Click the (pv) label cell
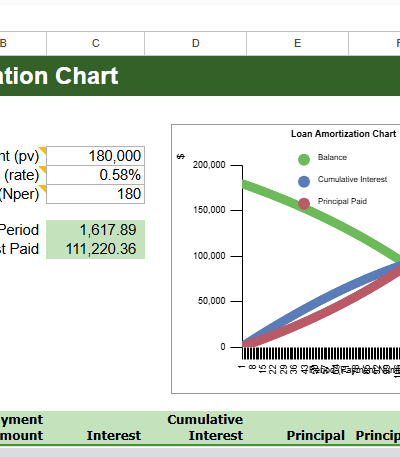This screenshot has height=457, width=400. (23, 156)
